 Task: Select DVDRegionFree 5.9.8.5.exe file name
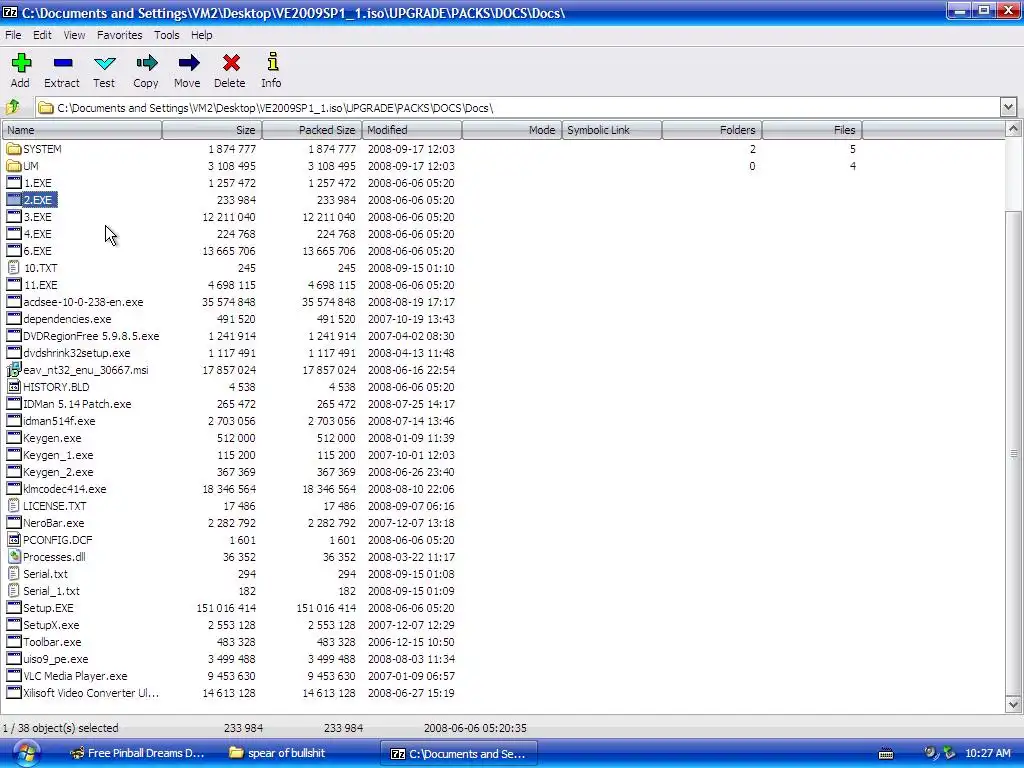click(91, 336)
